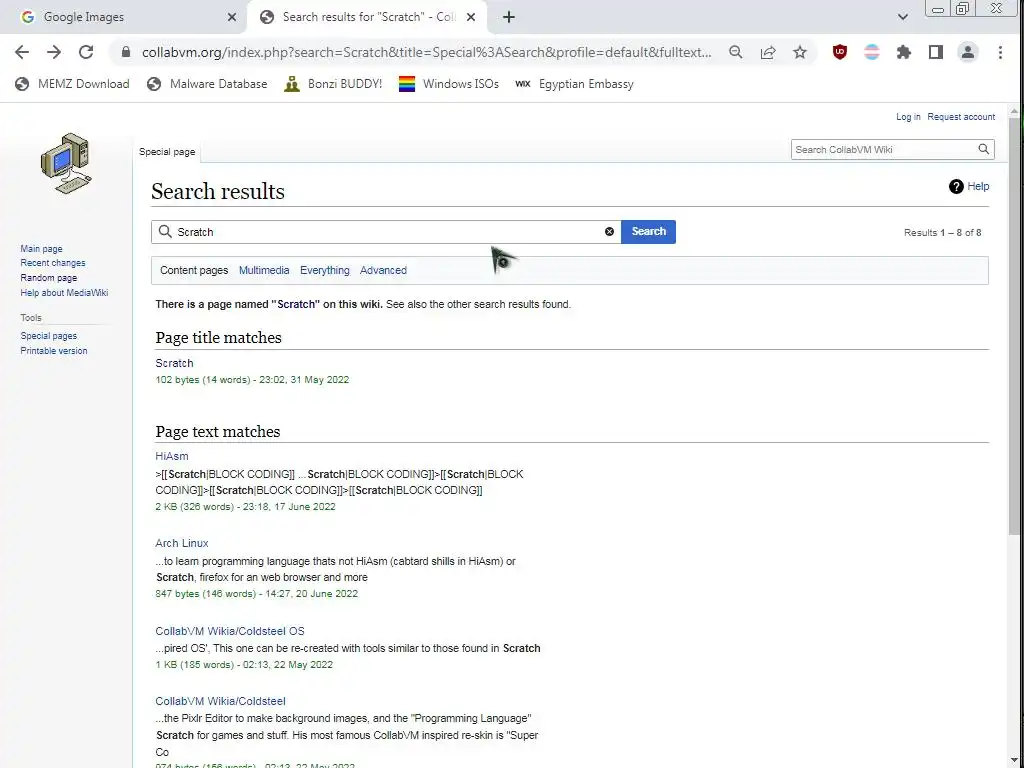Click the blue Search button
Image resolution: width=1024 pixels, height=768 pixels.
pyautogui.click(x=648, y=232)
